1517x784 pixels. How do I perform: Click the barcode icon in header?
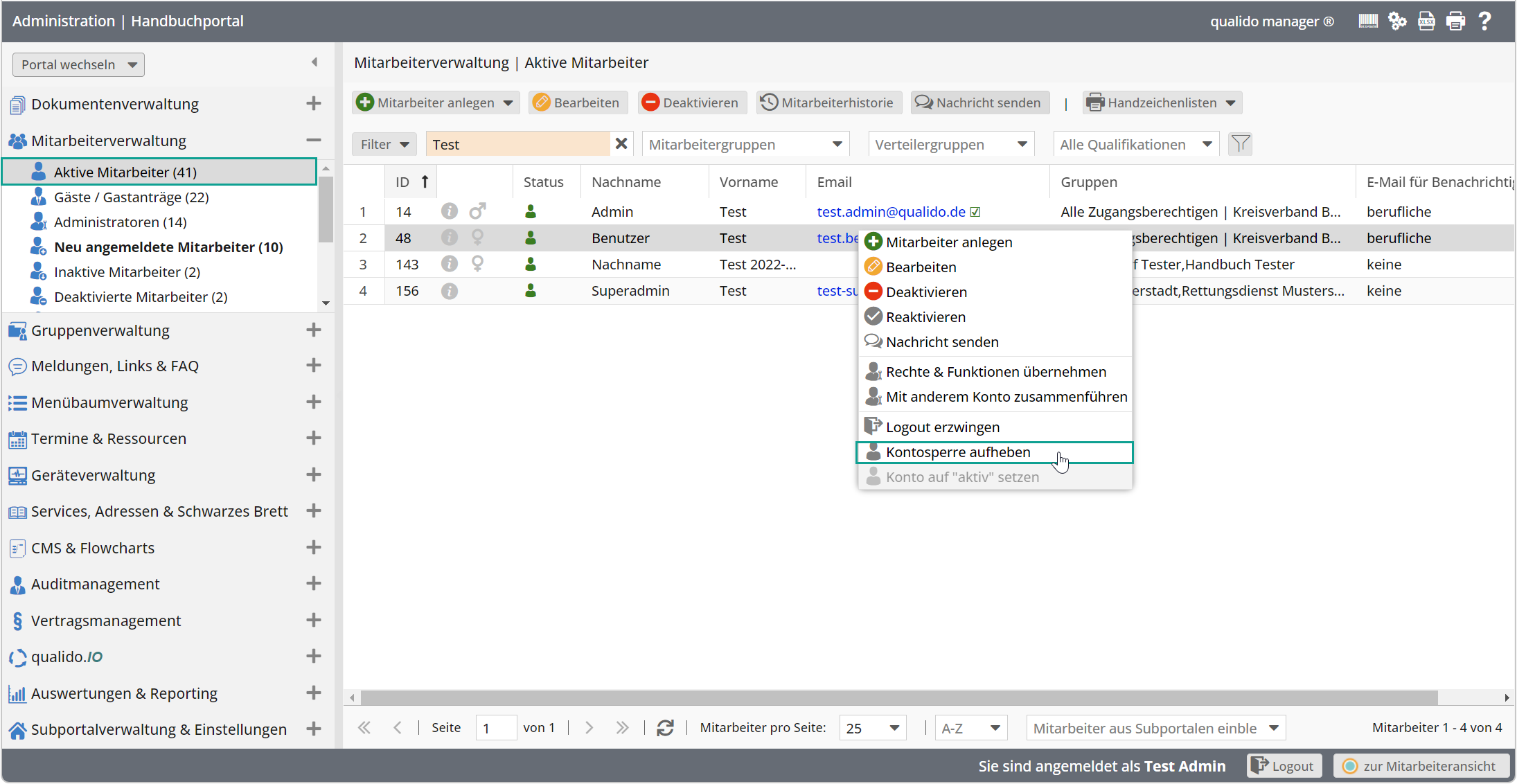point(1367,21)
